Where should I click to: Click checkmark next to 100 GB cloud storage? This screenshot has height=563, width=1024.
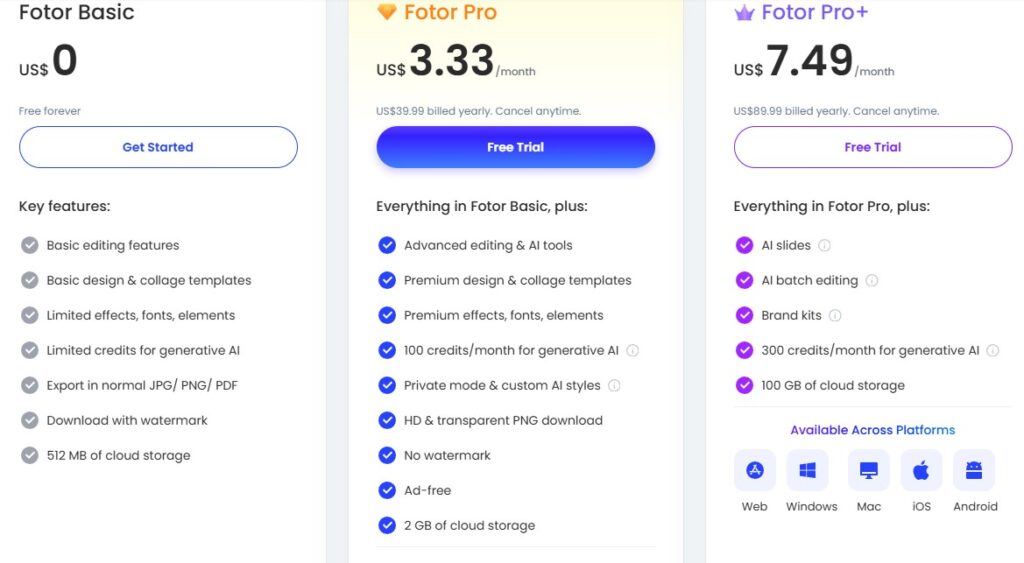coord(744,386)
